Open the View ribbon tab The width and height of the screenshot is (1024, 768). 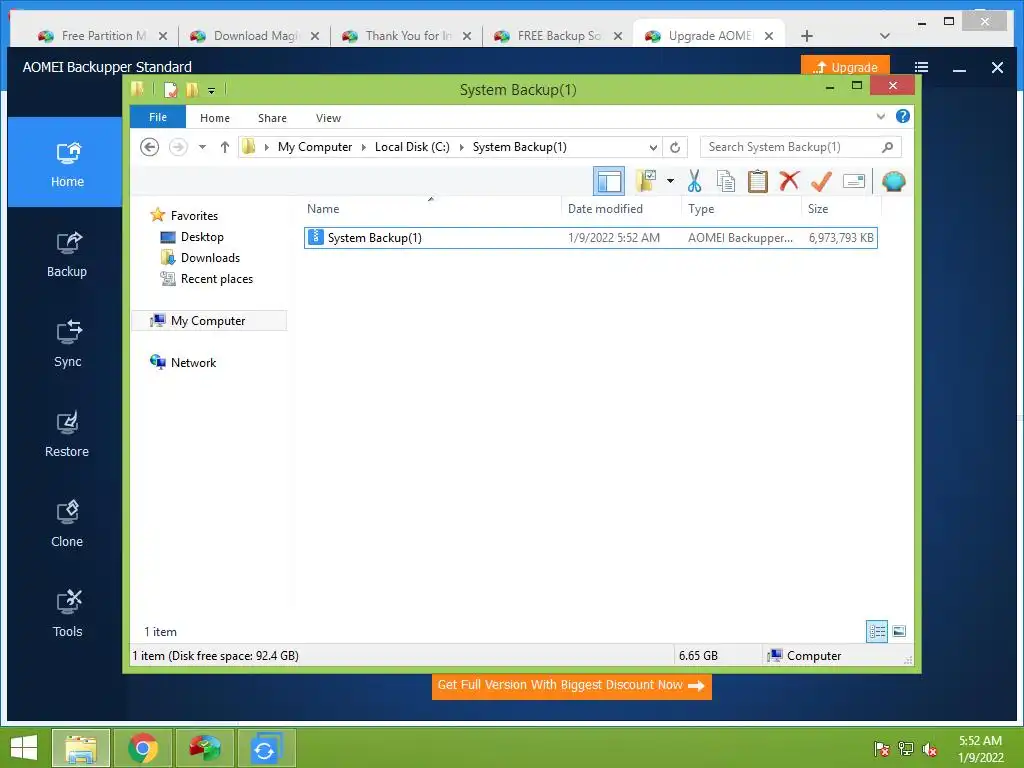click(x=328, y=118)
